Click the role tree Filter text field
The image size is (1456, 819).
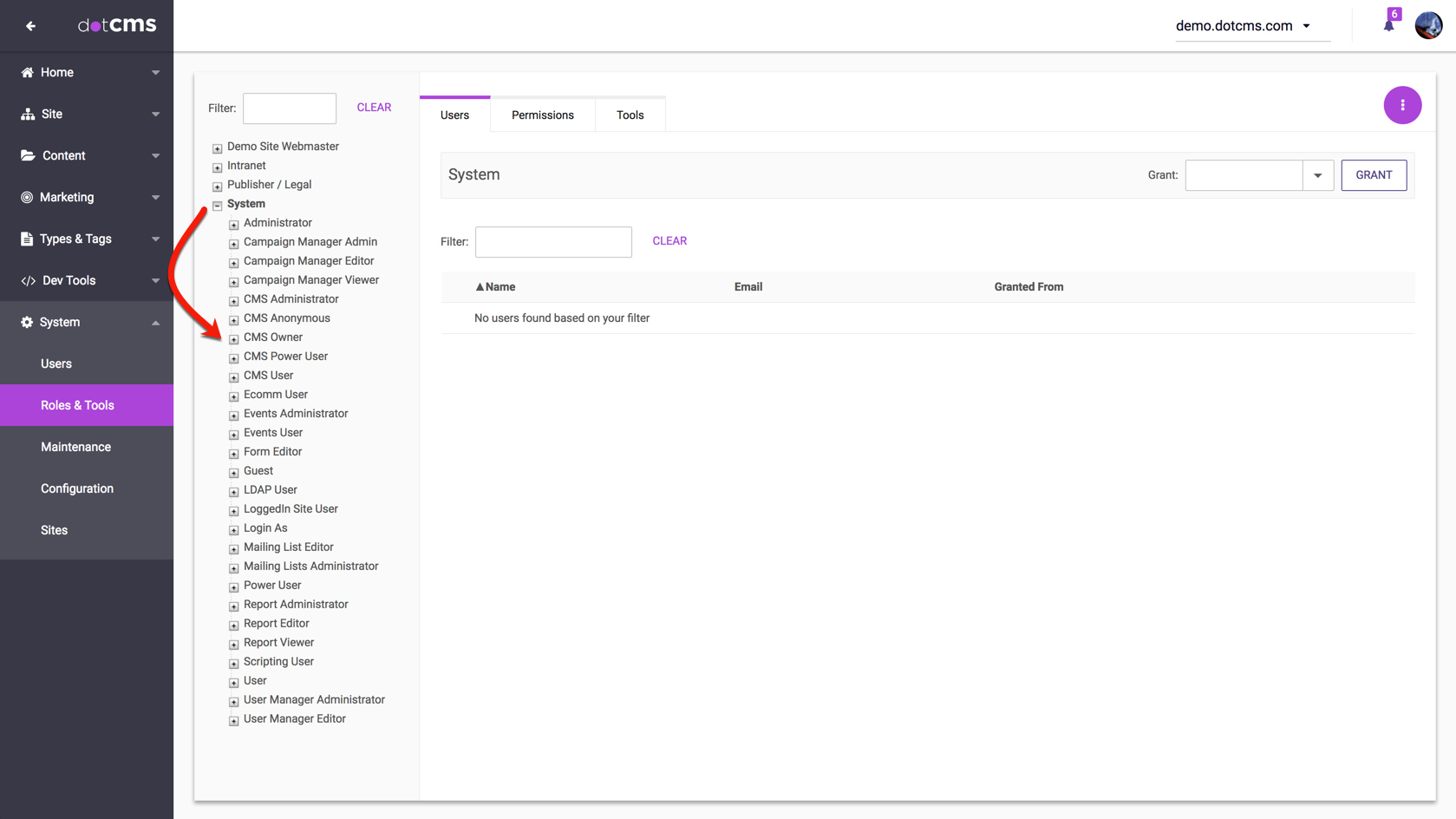click(x=290, y=108)
